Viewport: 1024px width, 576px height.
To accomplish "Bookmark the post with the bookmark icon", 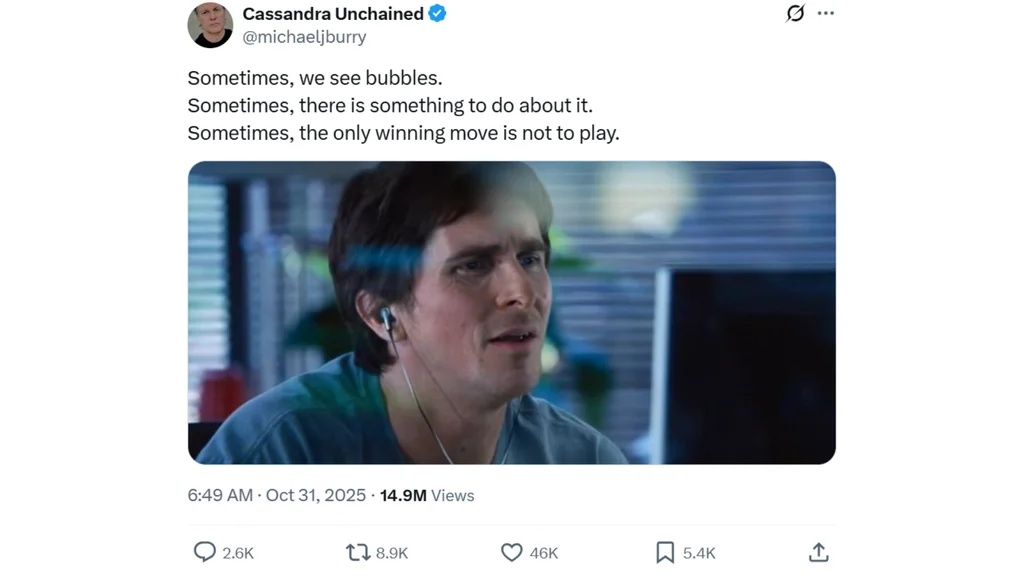I will pyautogui.click(x=665, y=552).
